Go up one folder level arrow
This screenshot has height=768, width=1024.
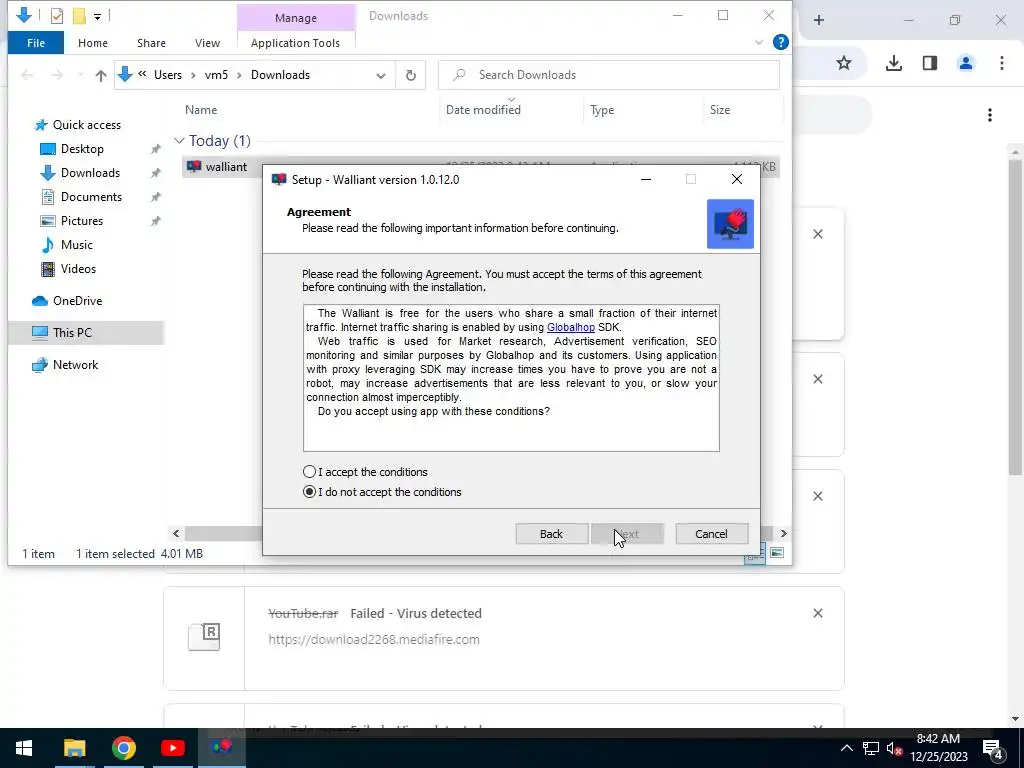(101, 75)
